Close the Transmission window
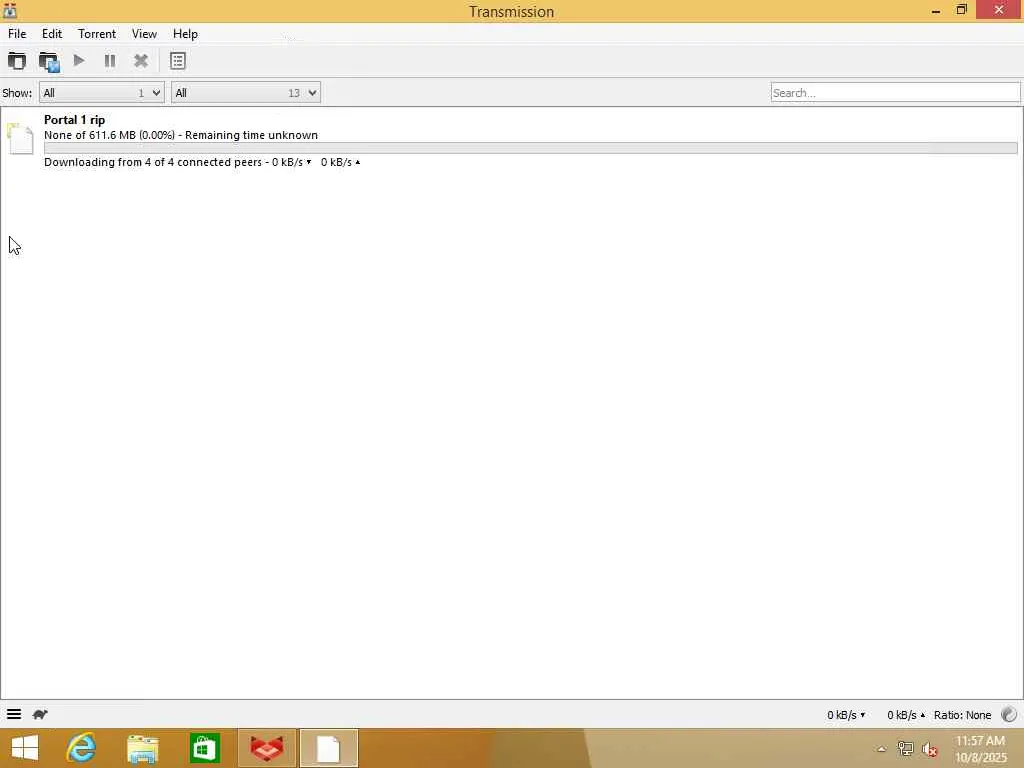Screen dimensions: 1024x768 [999, 10]
